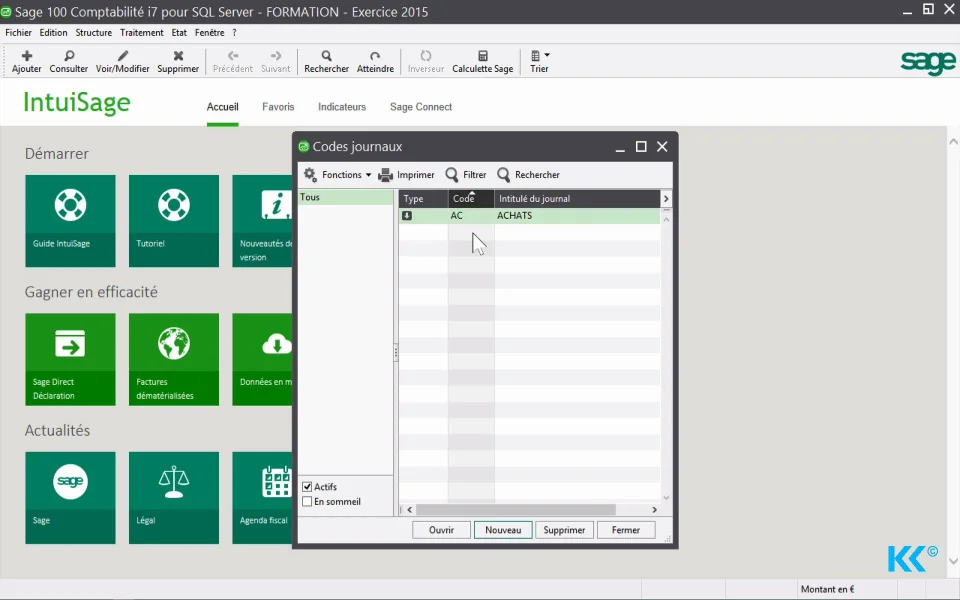The height and width of the screenshot is (600, 960).
Task: Select the AC ACHATS journal row
Action: (x=530, y=216)
